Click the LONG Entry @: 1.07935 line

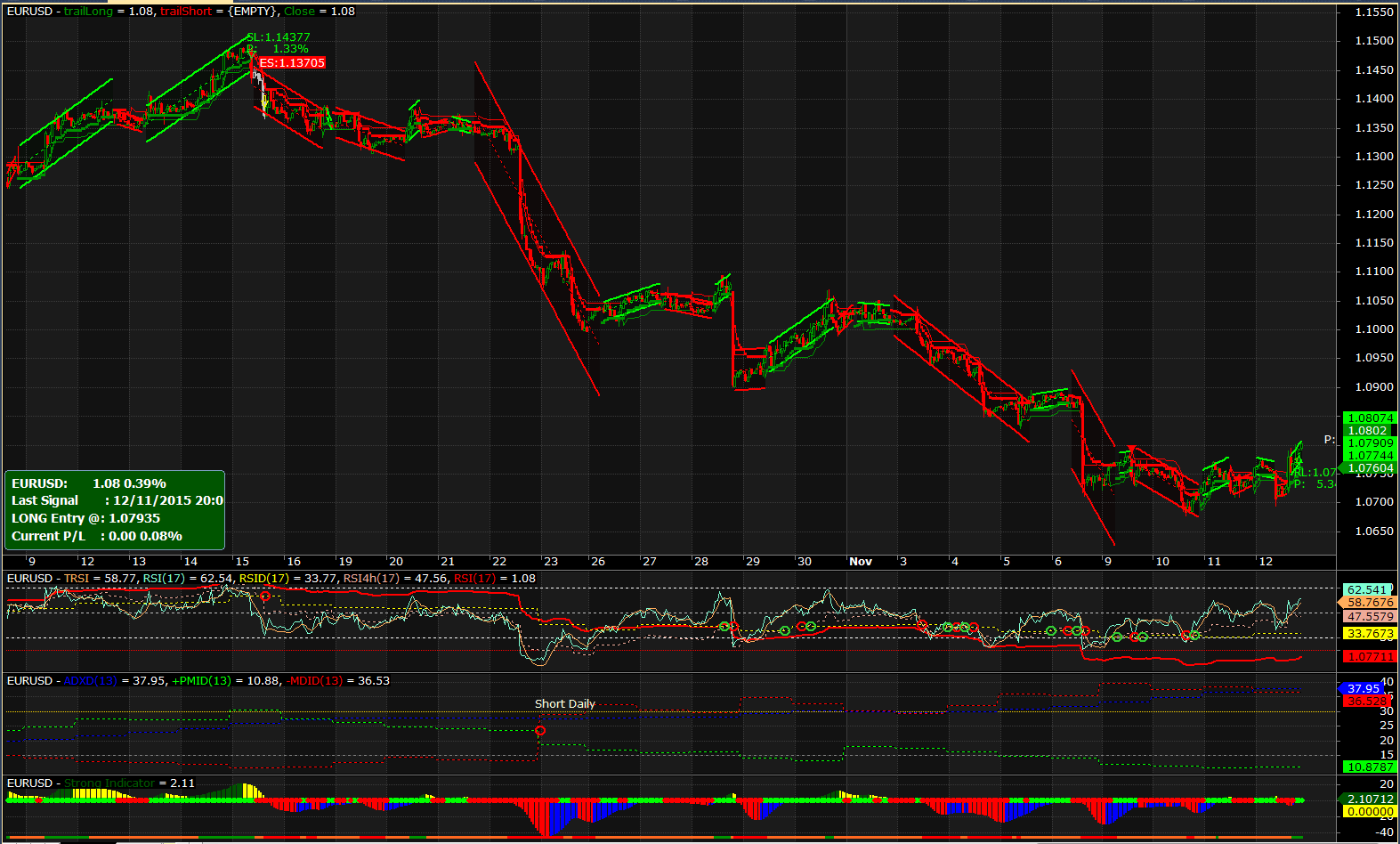[85, 518]
